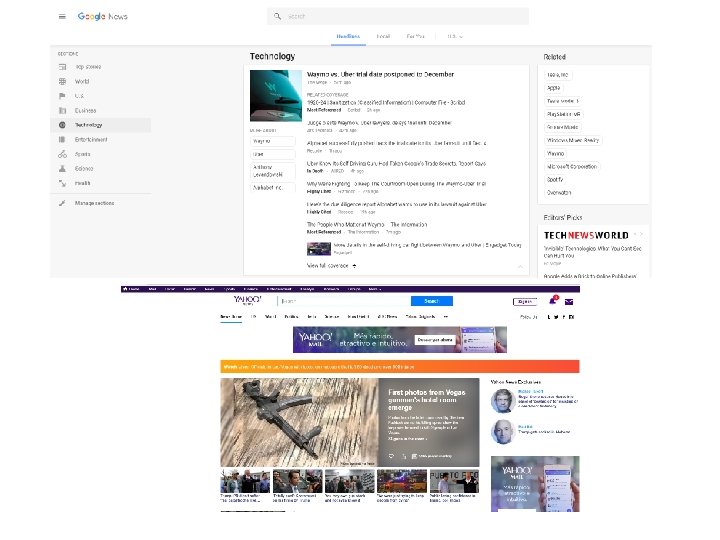Select the Waymo topic chip under thumbnail
The width and height of the screenshot is (720, 540).
point(273,141)
